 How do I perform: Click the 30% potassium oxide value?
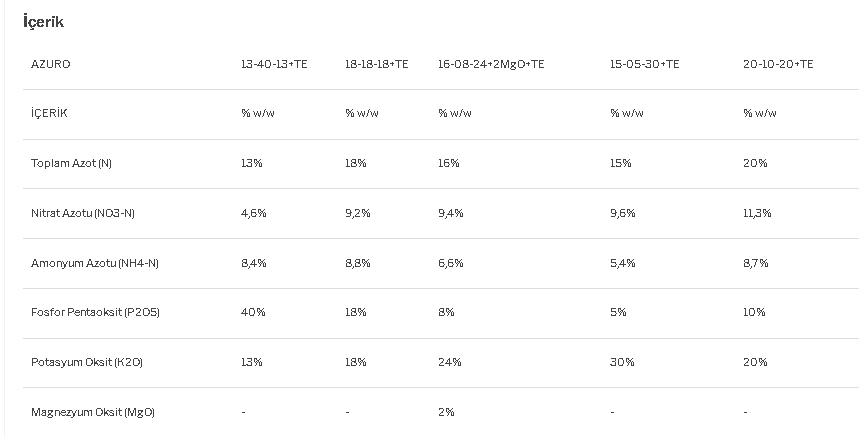(x=623, y=362)
